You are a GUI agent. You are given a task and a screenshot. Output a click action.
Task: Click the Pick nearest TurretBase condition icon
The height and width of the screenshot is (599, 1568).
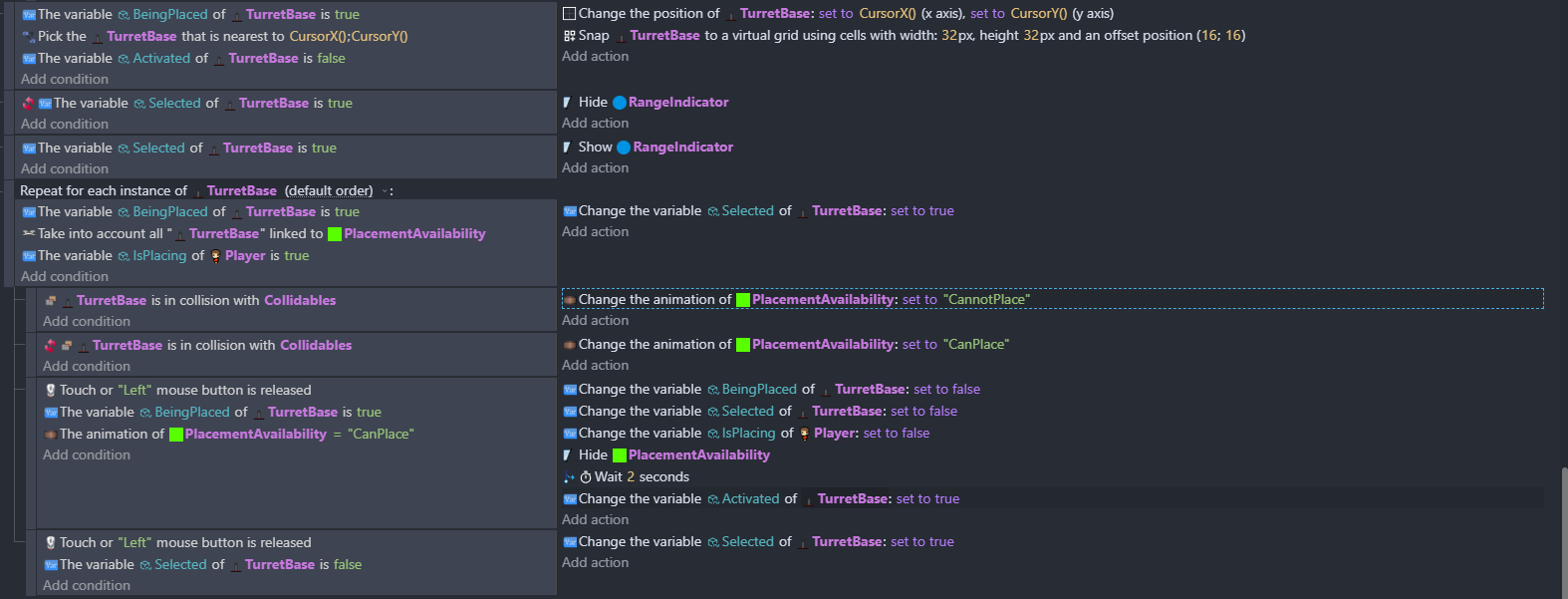tap(29, 37)
